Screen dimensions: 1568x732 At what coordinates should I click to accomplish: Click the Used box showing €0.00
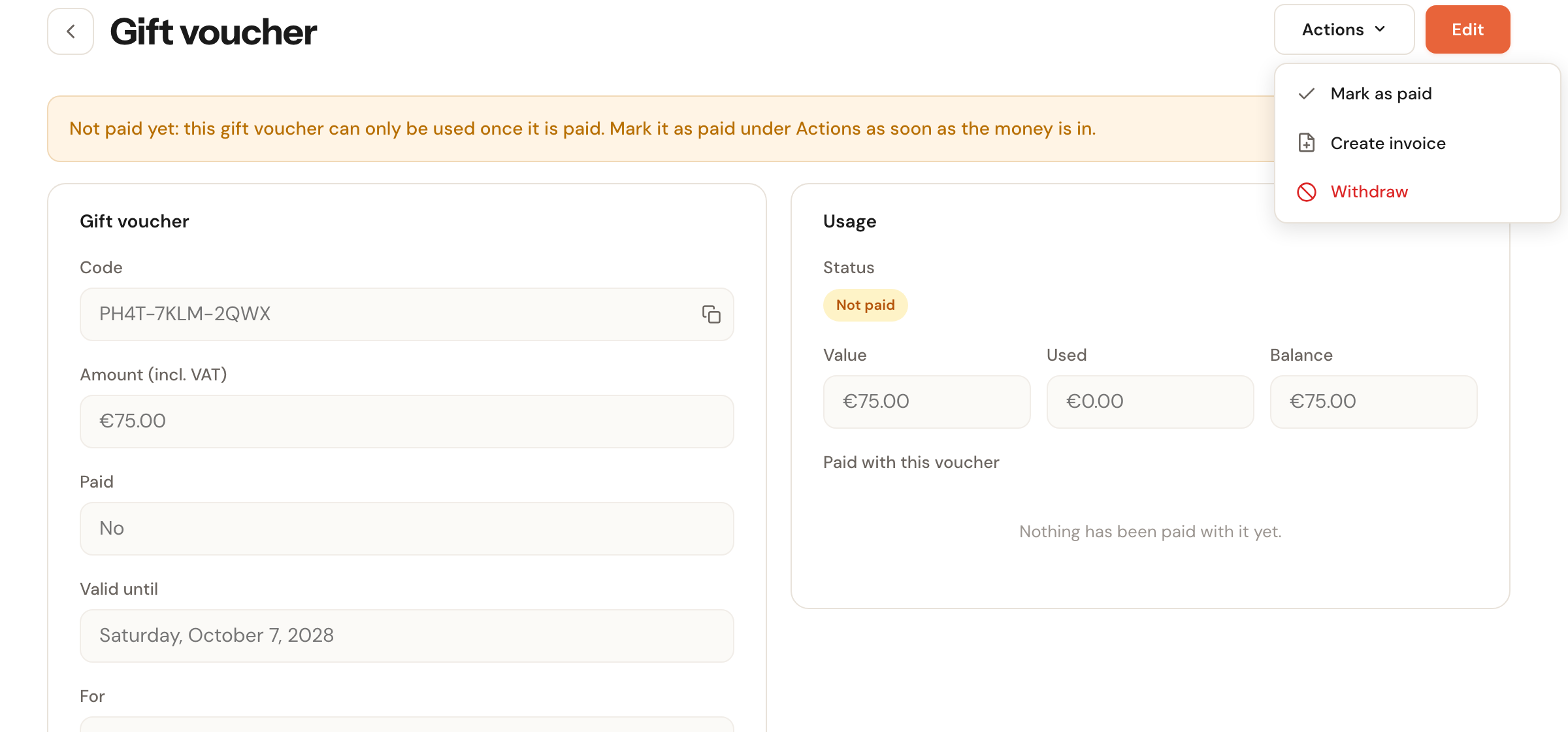click(1150, 402)
